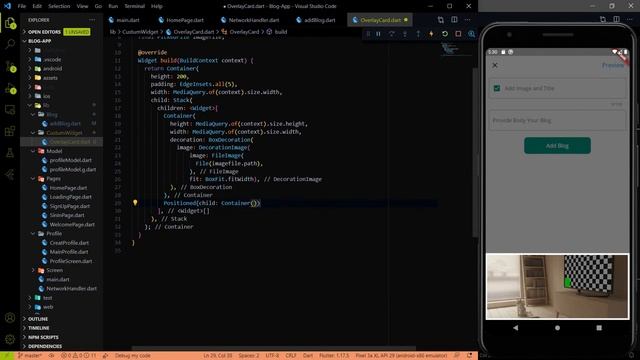Expand the NPM Scripts section

(43, 337)
